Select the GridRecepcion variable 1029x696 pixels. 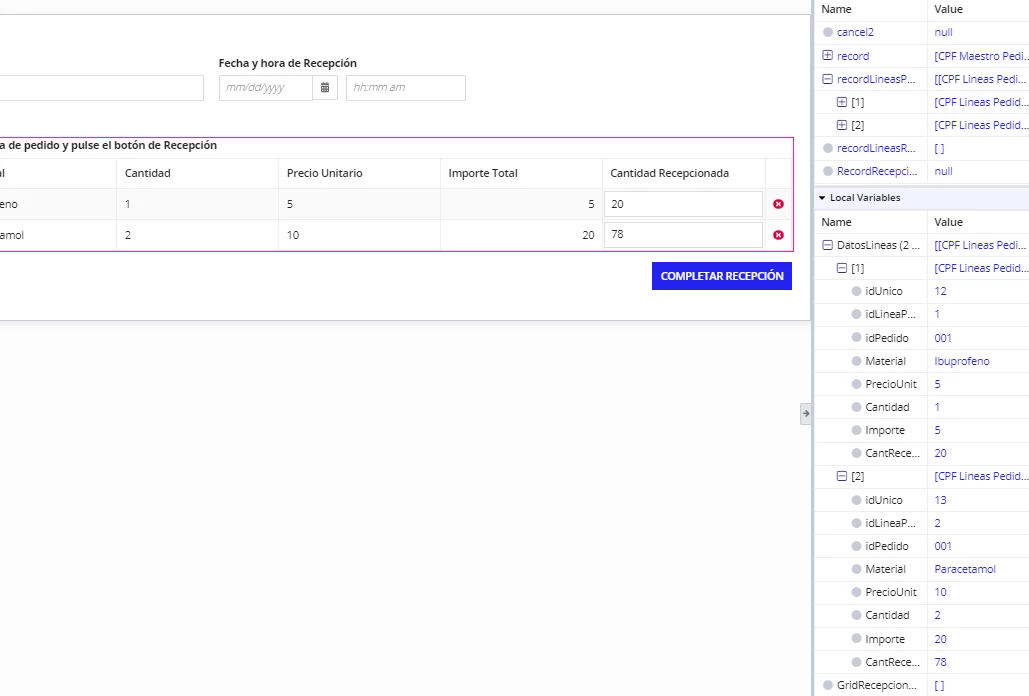click(877, 685)
